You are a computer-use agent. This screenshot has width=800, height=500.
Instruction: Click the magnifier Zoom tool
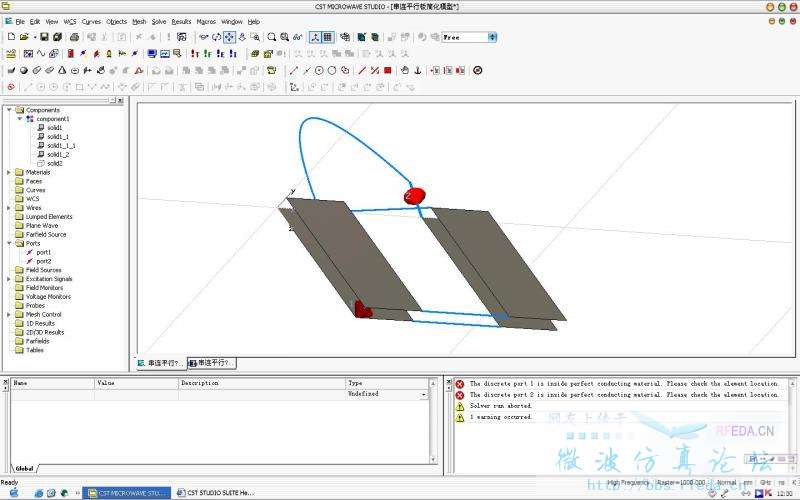point(272,37)
